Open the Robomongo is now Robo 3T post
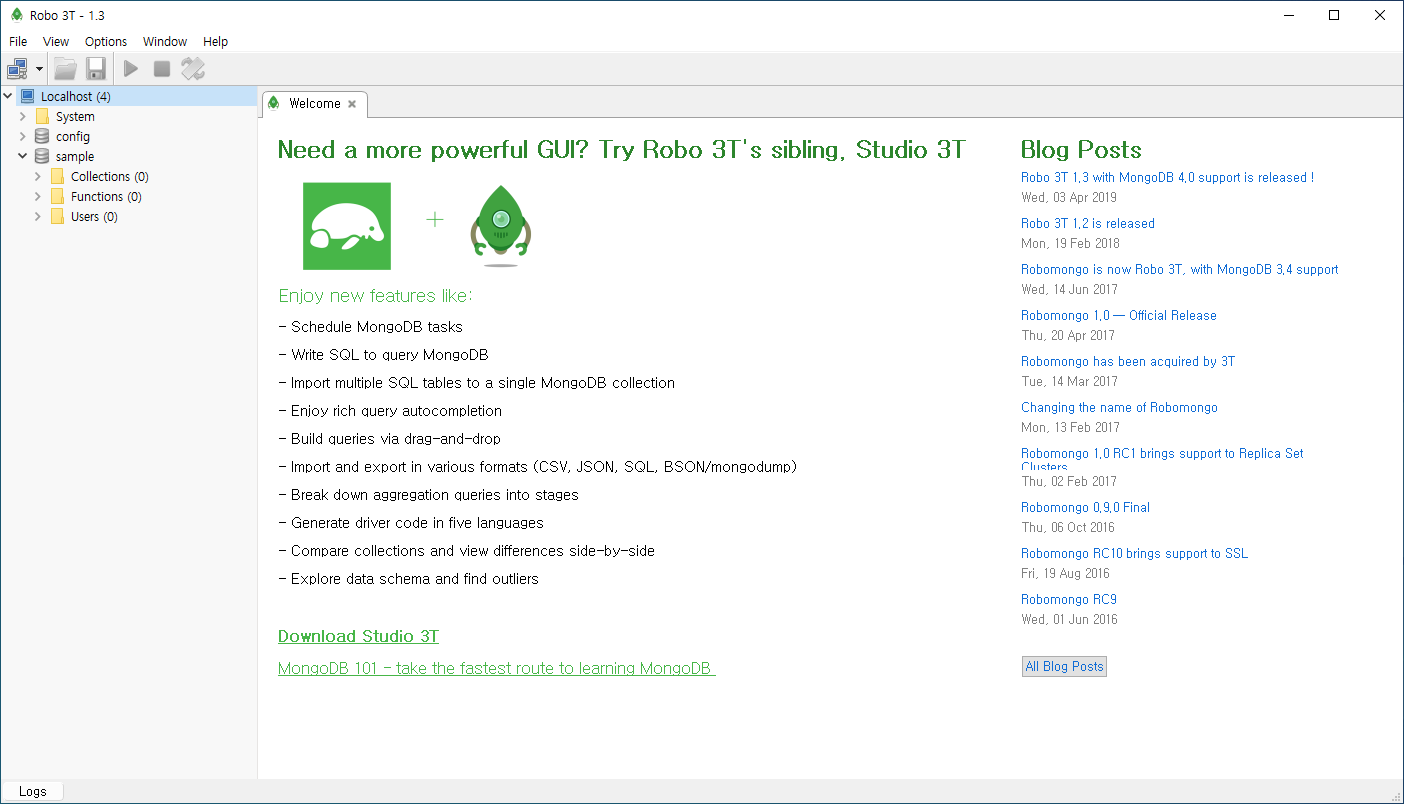Screen dimensions: 1404x804 [1180, 269]
